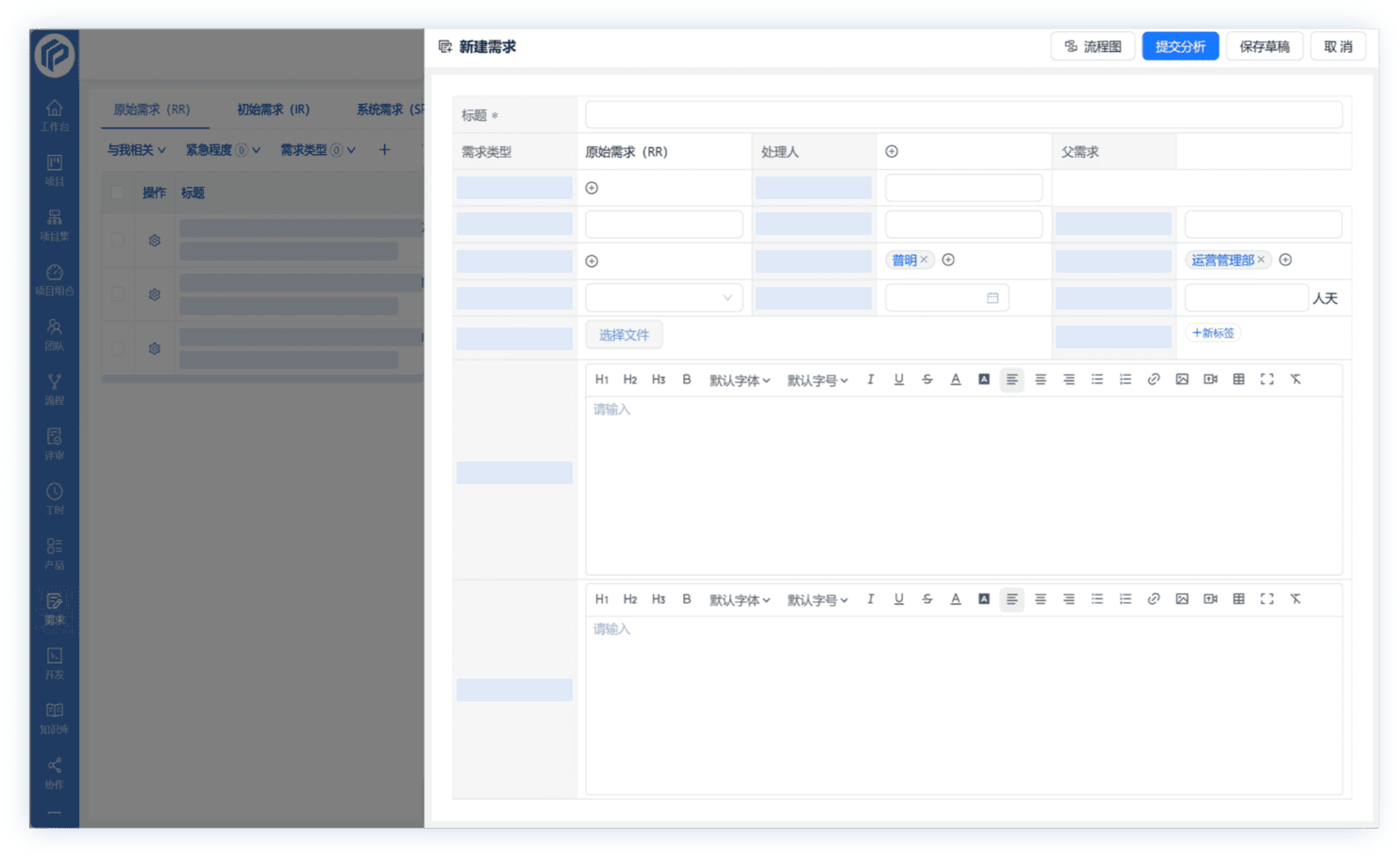This screenshot has width=1400, height=857.
Task: Insert table in first editor toolbar
Action: [1238, 379]
